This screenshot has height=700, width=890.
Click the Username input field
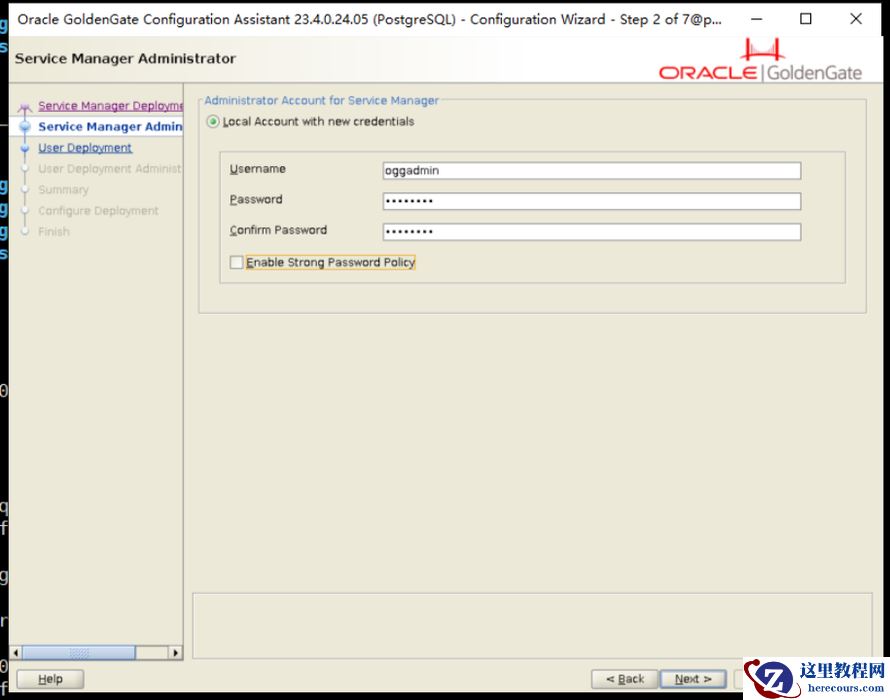pos(591,170)
